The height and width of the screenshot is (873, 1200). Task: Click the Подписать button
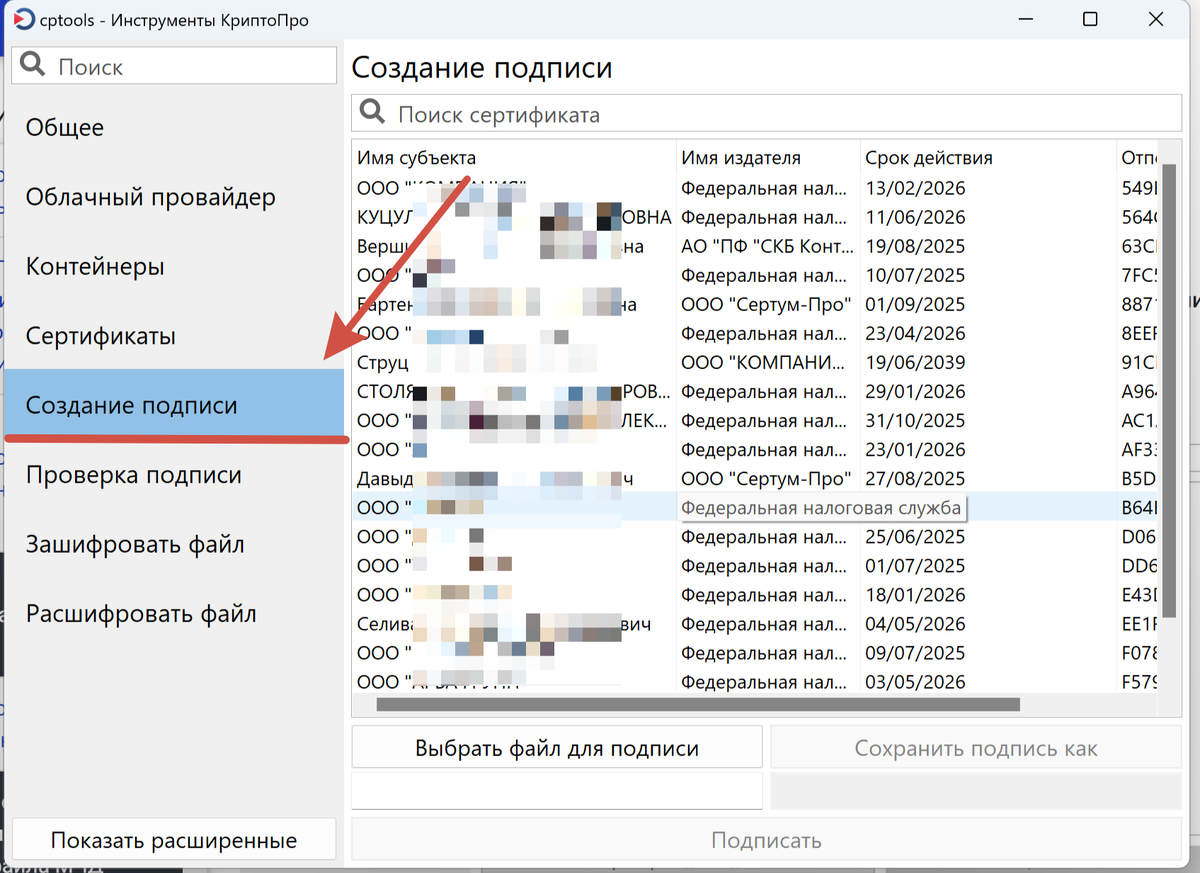(766, 840)
